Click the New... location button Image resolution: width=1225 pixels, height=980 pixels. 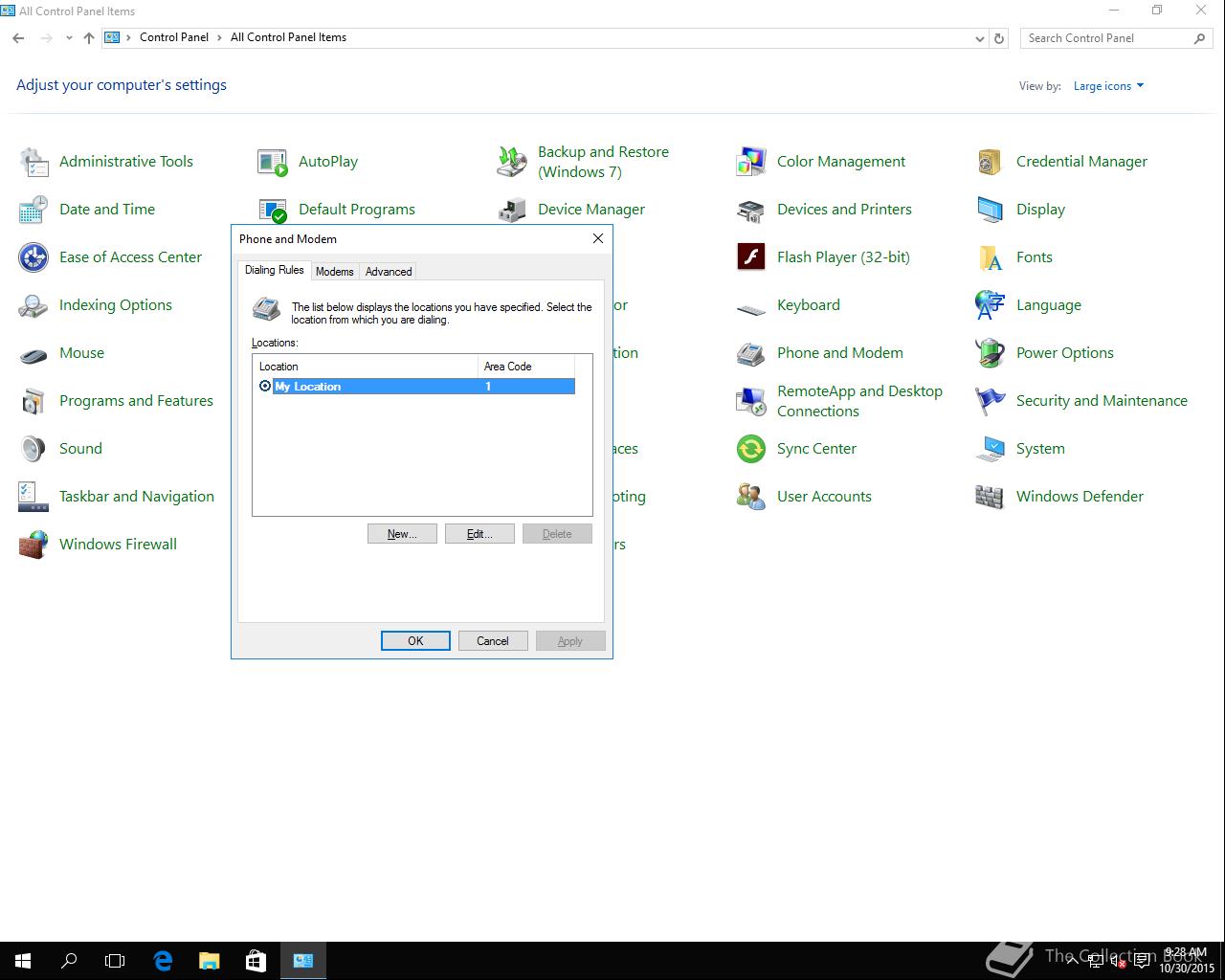[x=402, y=534]
